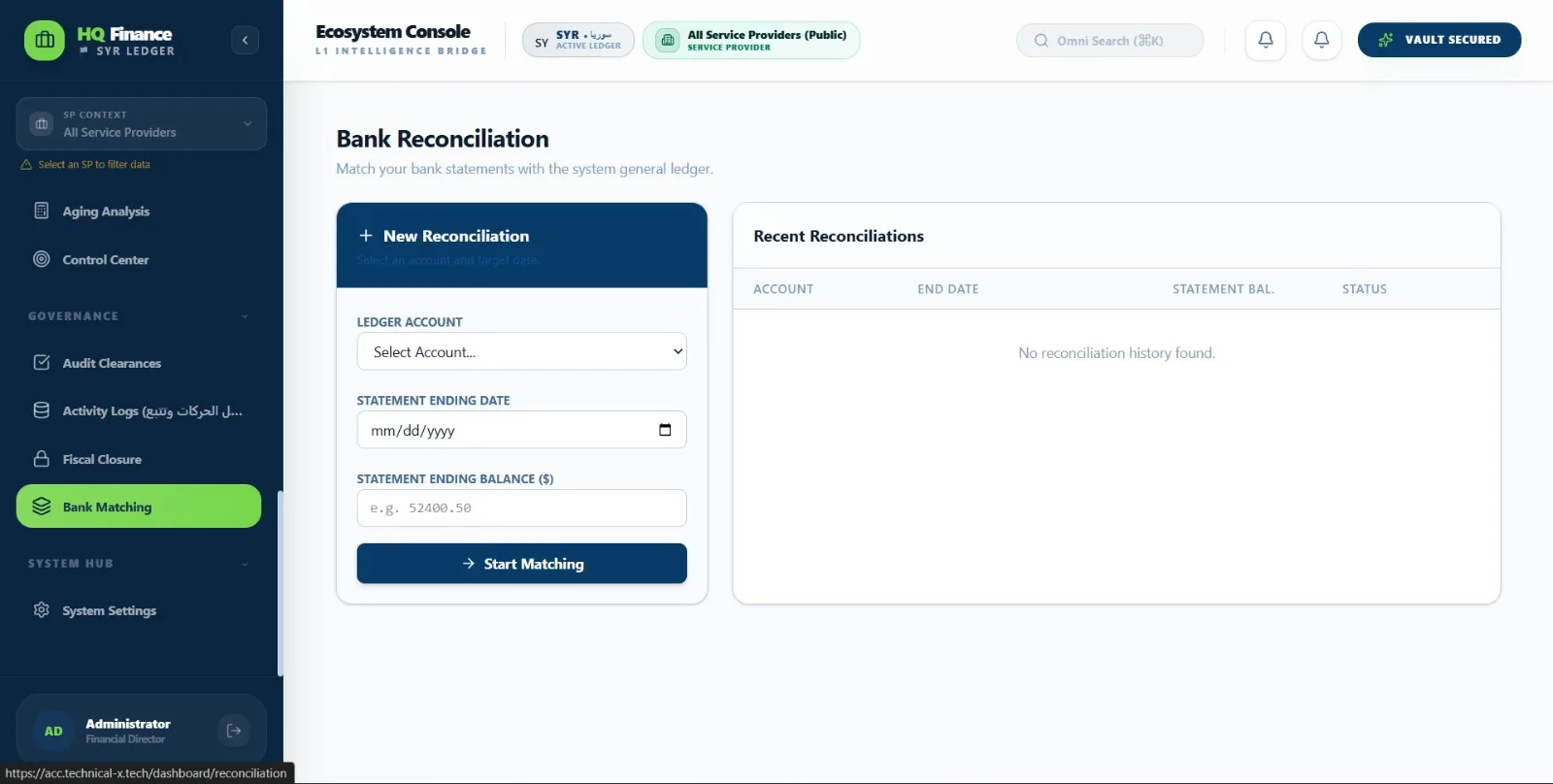Click the logout icon next to Administrator

point(234,731)
